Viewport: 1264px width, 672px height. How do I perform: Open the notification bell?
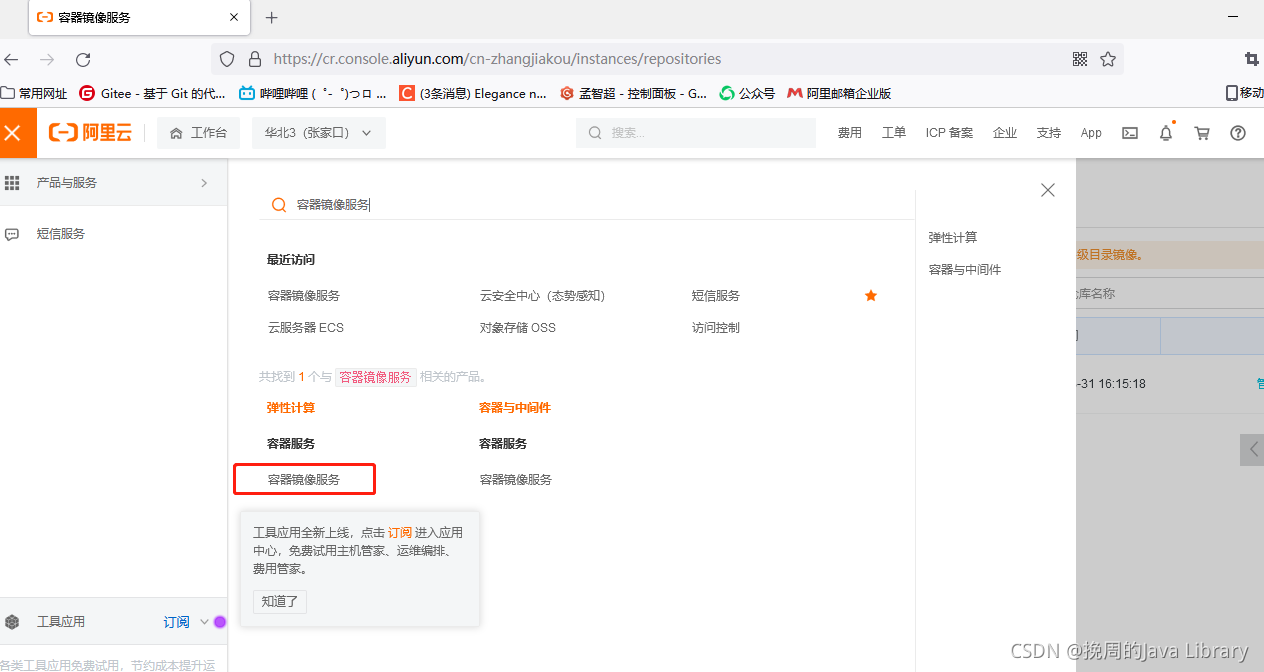(x=1165, y=132)
